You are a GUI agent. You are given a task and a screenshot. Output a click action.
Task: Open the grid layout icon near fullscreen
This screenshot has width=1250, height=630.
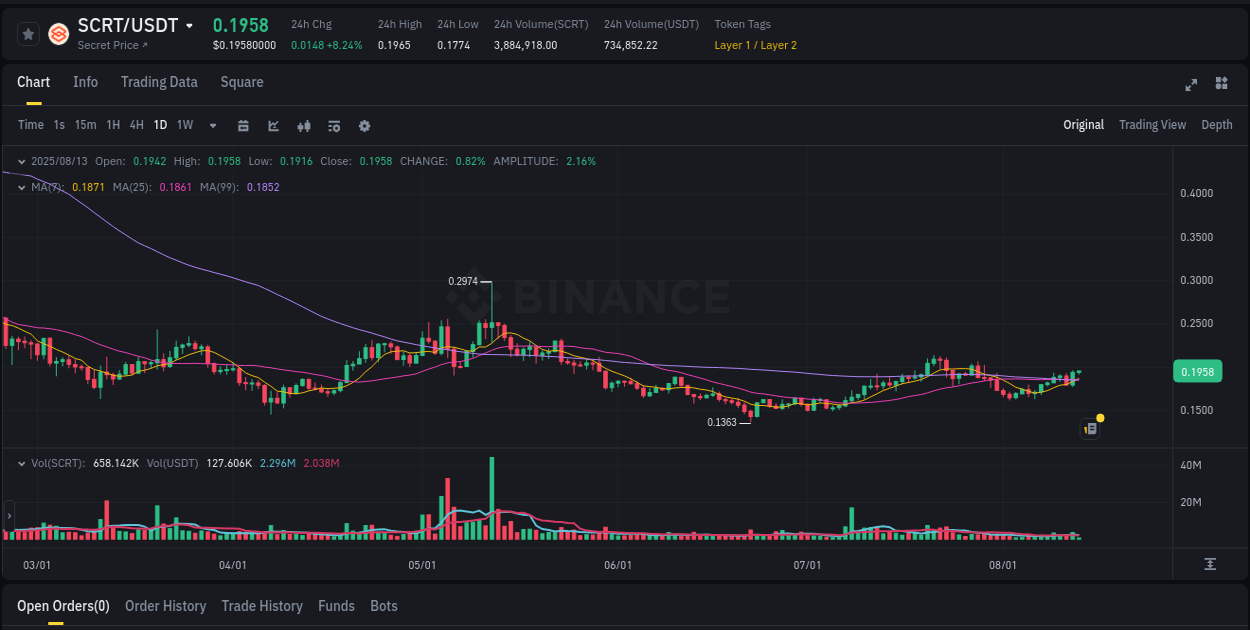pos(1222,85)
